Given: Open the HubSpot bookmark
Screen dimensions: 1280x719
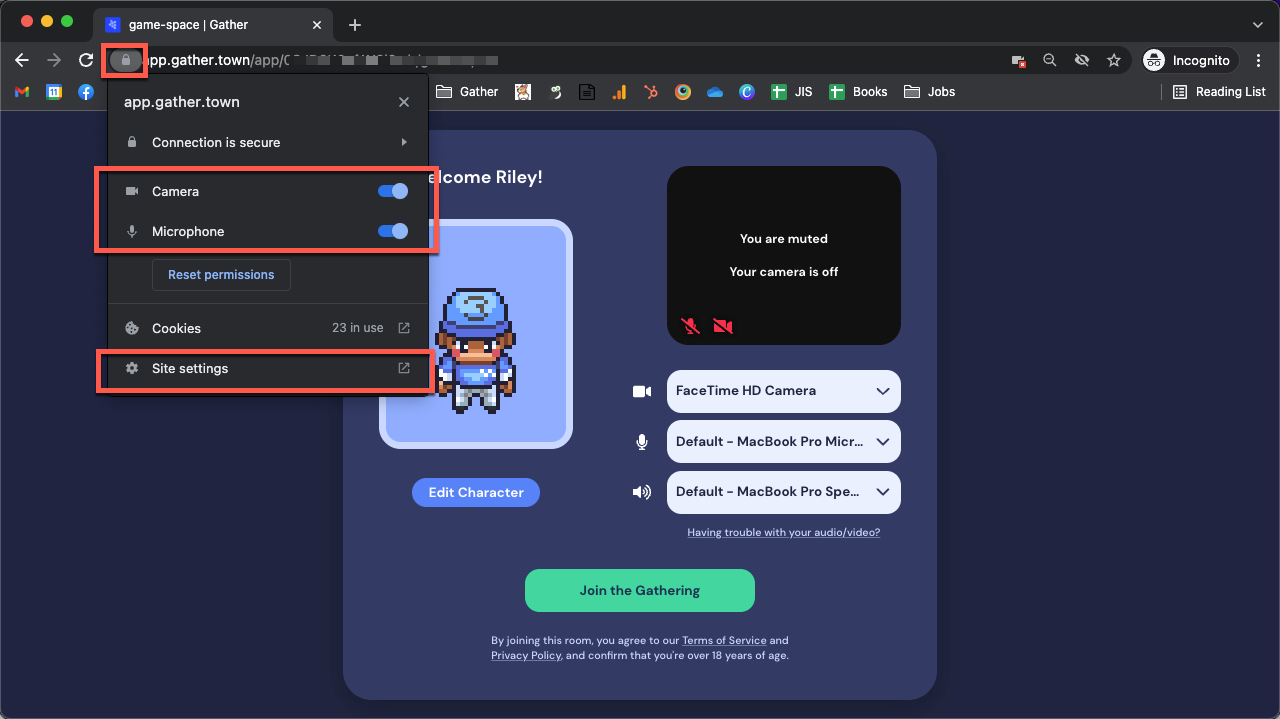Looking at the screenshot, I should click(651, 92).
